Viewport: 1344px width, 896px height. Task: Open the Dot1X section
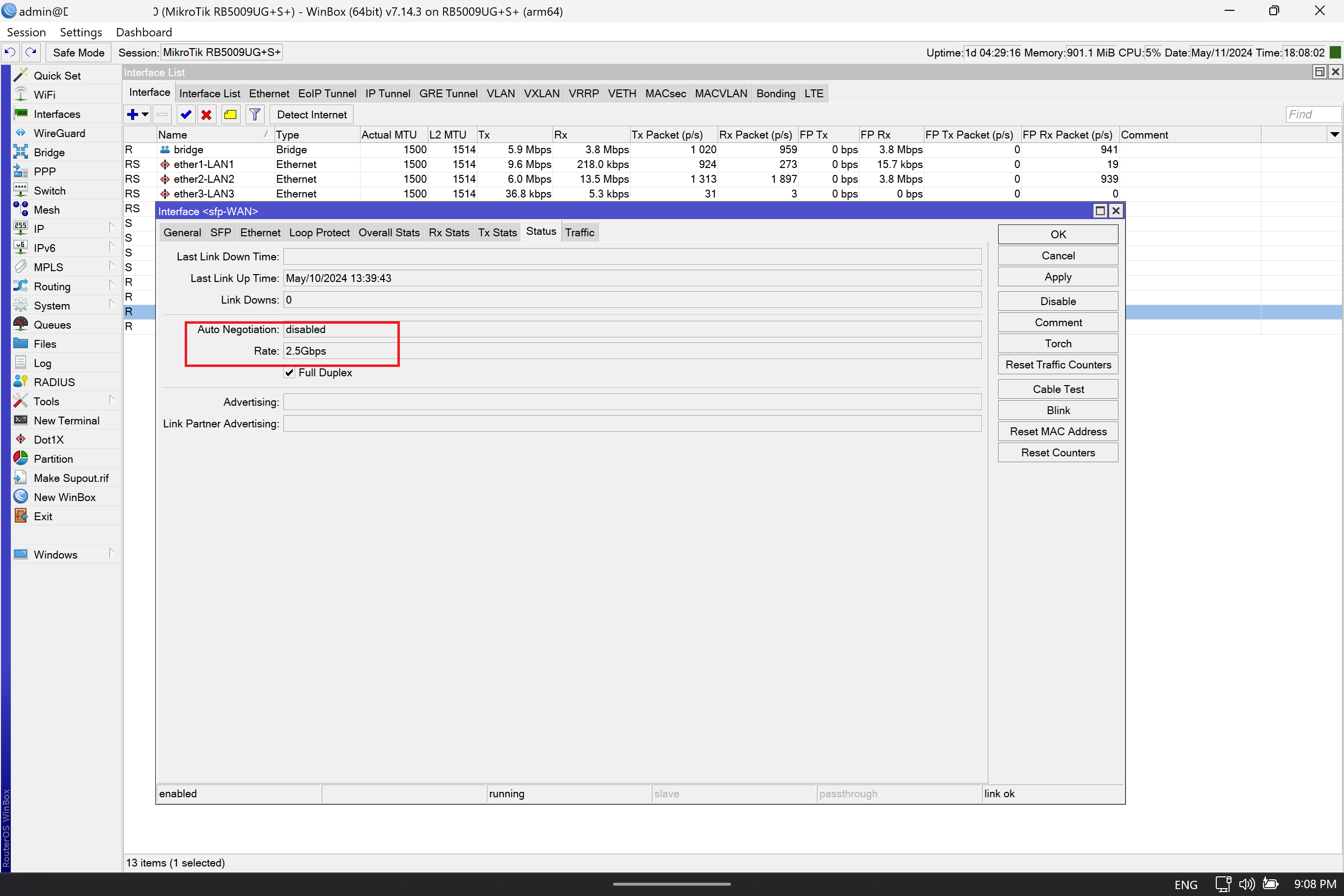(x=49, y=440)
